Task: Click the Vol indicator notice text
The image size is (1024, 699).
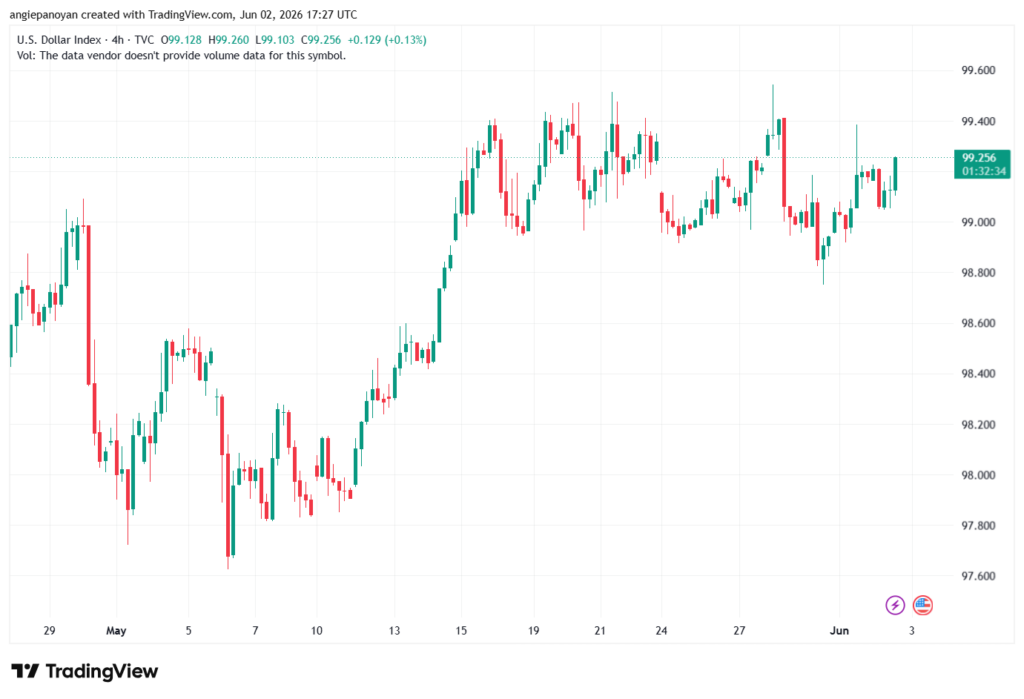Action: 182,56
